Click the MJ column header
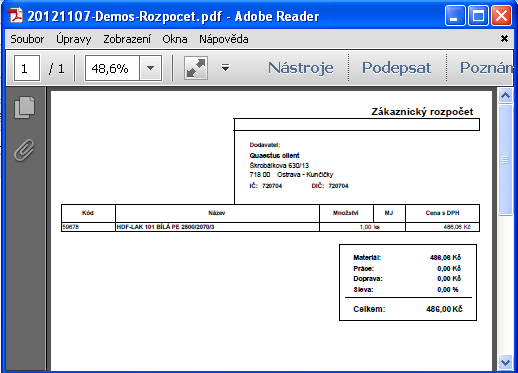The width and height of the screenshot is (518, 373). click(x=389, y=213)
